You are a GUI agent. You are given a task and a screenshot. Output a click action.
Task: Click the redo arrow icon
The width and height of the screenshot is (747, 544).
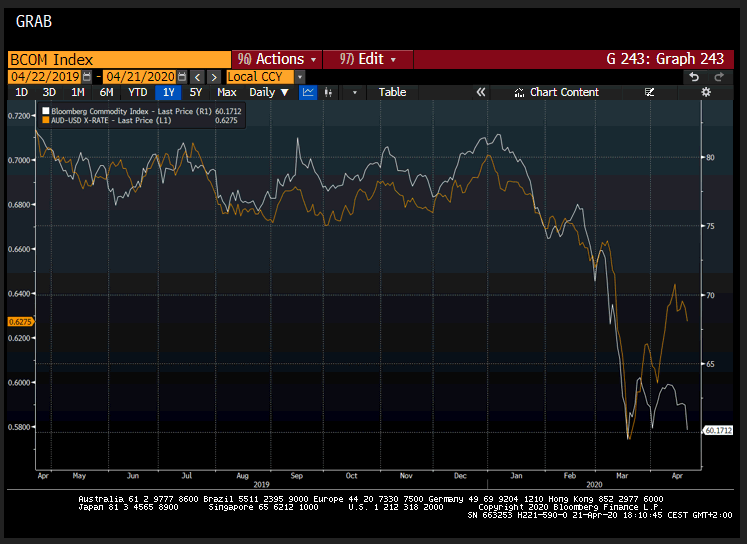pyautogui.click(x=719, y=77)
